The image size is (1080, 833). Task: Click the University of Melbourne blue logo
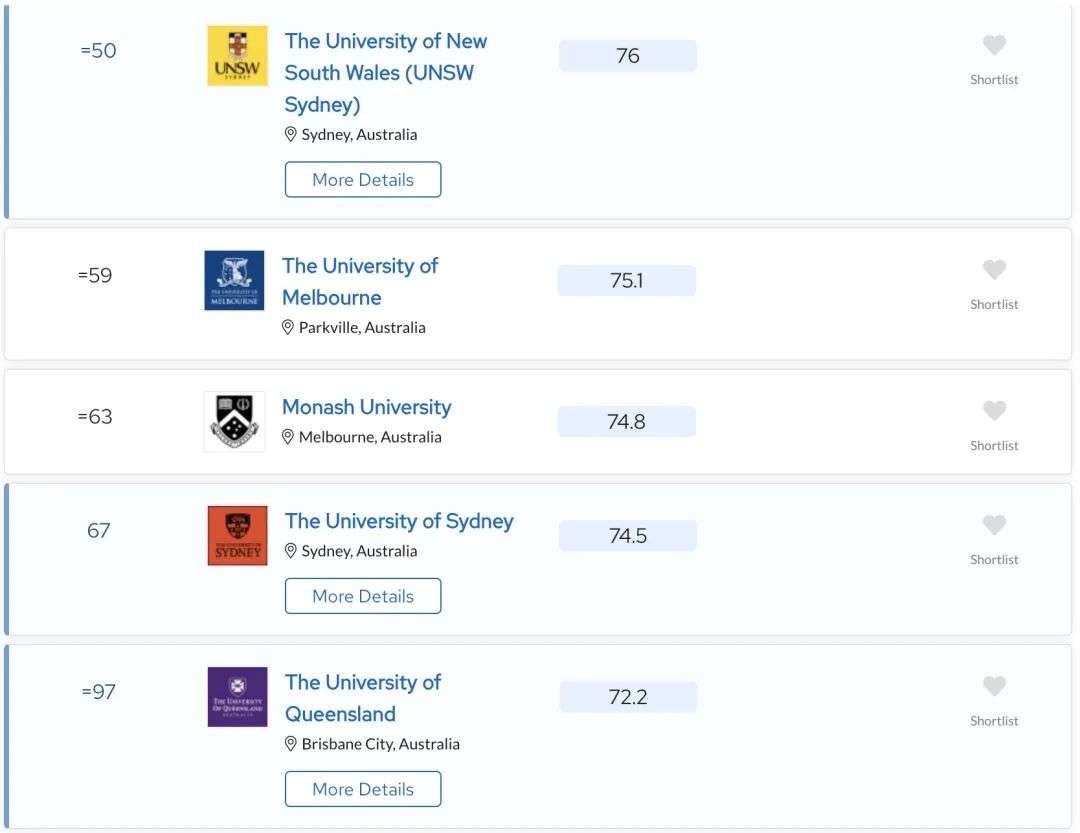tap(234, 280)
